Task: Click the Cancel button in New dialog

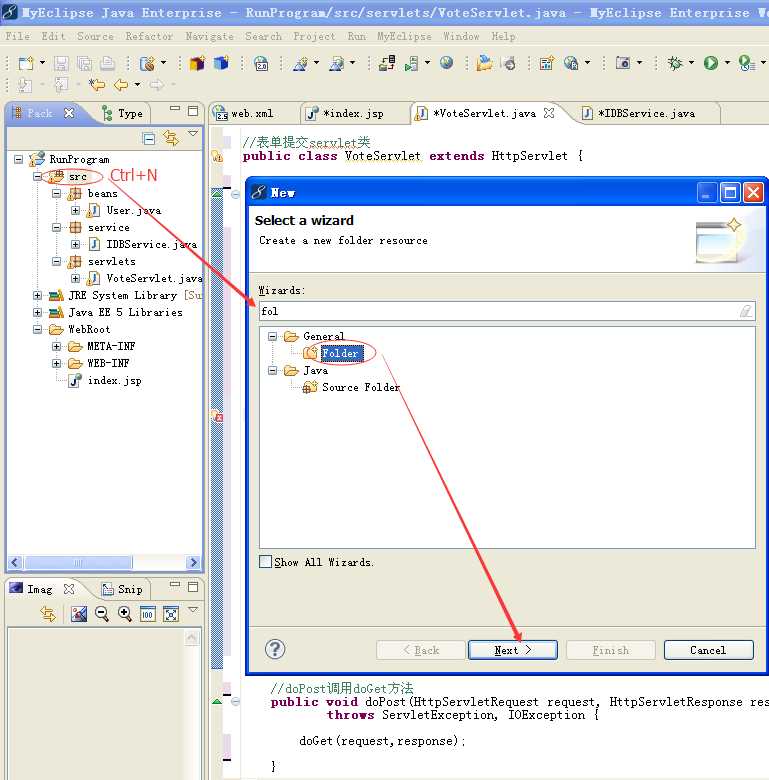Action: (708, 650)
